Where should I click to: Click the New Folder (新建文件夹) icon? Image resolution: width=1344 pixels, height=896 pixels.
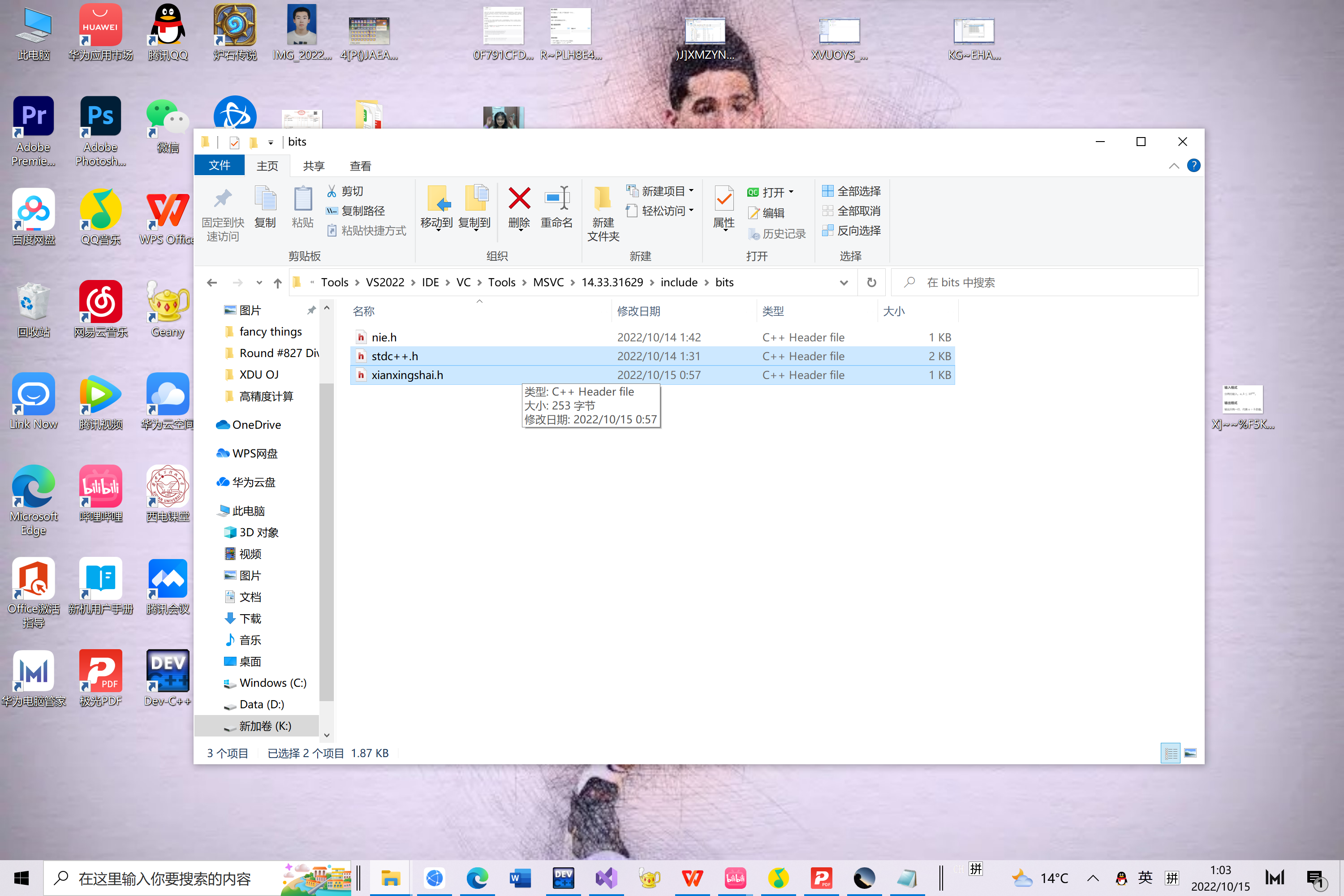602,199
